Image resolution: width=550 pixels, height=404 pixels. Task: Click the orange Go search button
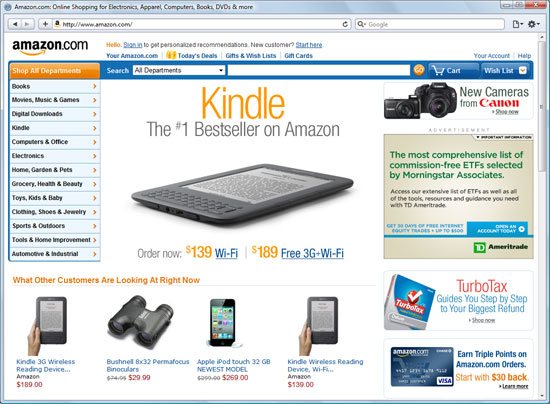tap(419, 70)
